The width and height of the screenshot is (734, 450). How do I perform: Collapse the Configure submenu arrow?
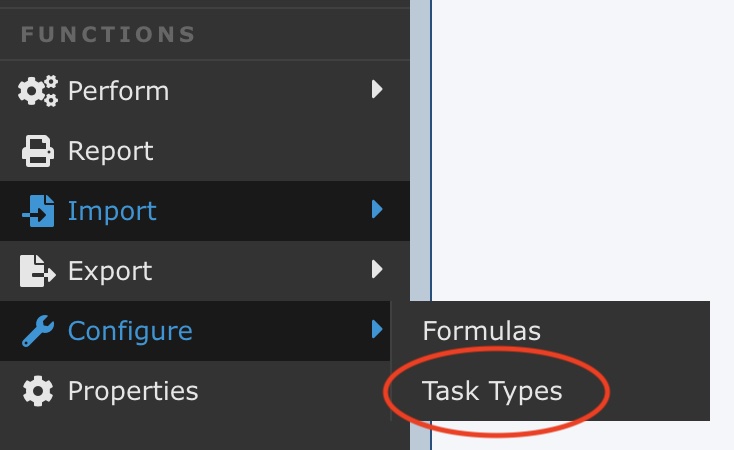[x=377, y=329]
